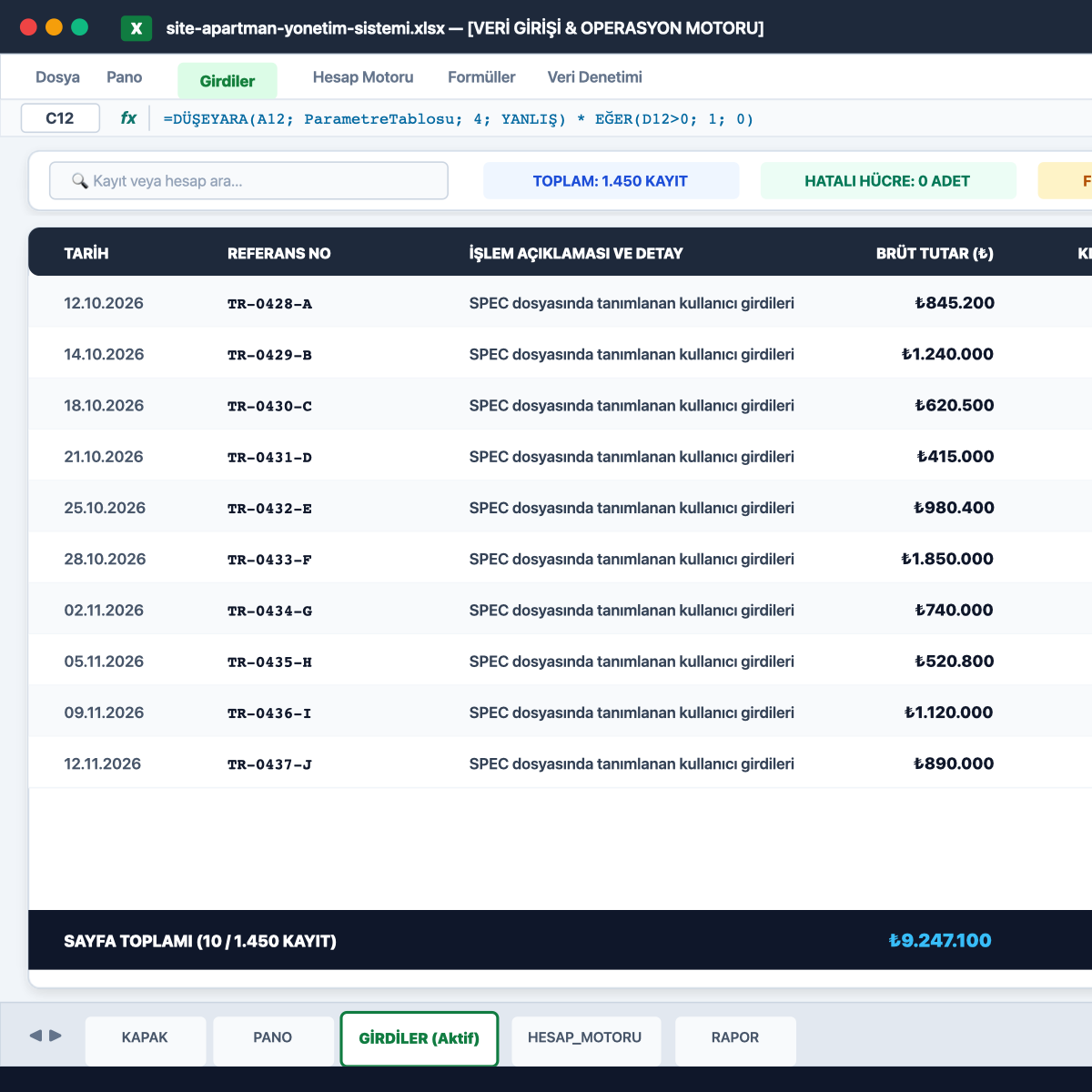Click the C12 cell name box
Screen dimensions: 1092x1092
pos(60,118)
